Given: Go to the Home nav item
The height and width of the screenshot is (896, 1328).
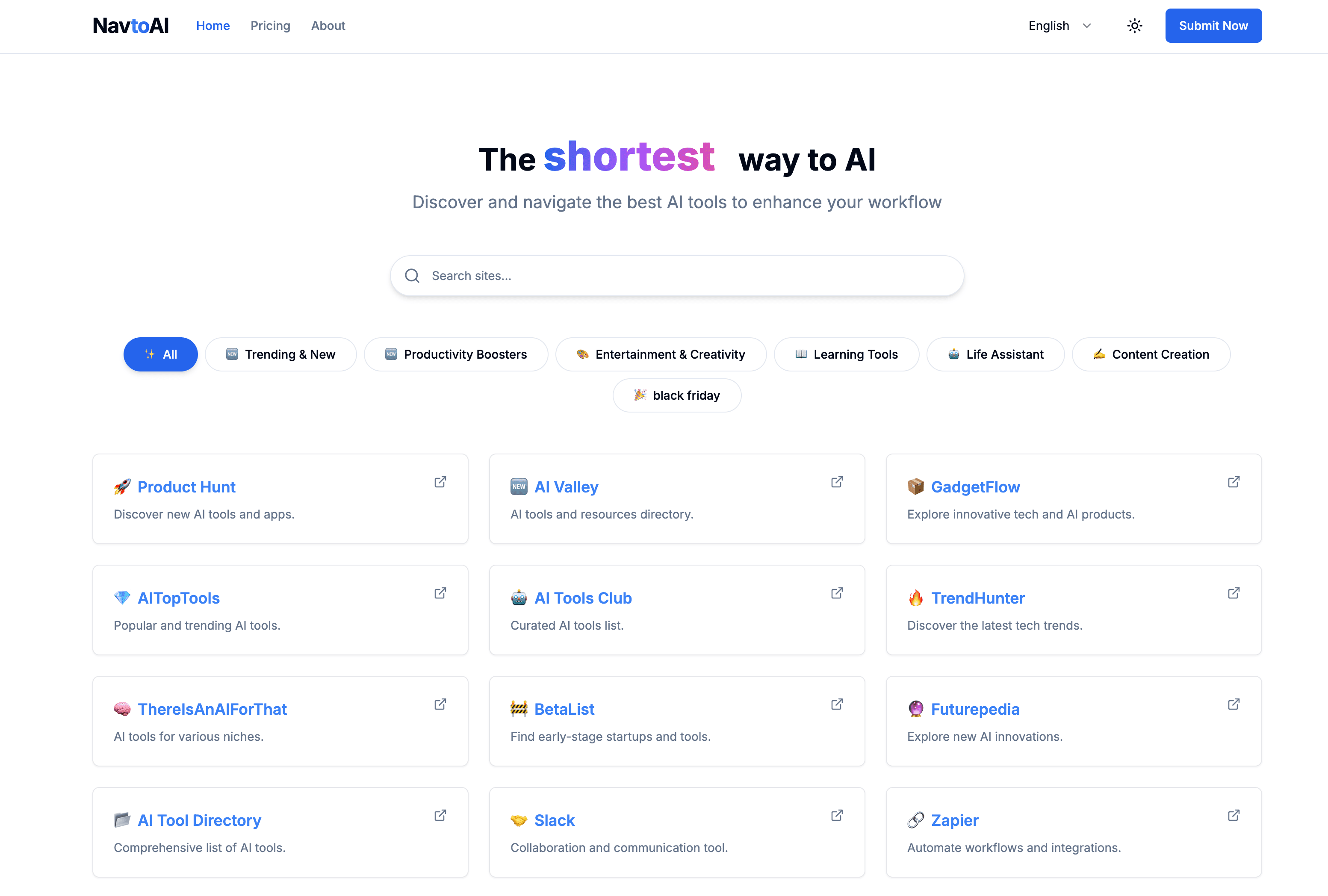Looking at the screenshot, I should (213, 26).
